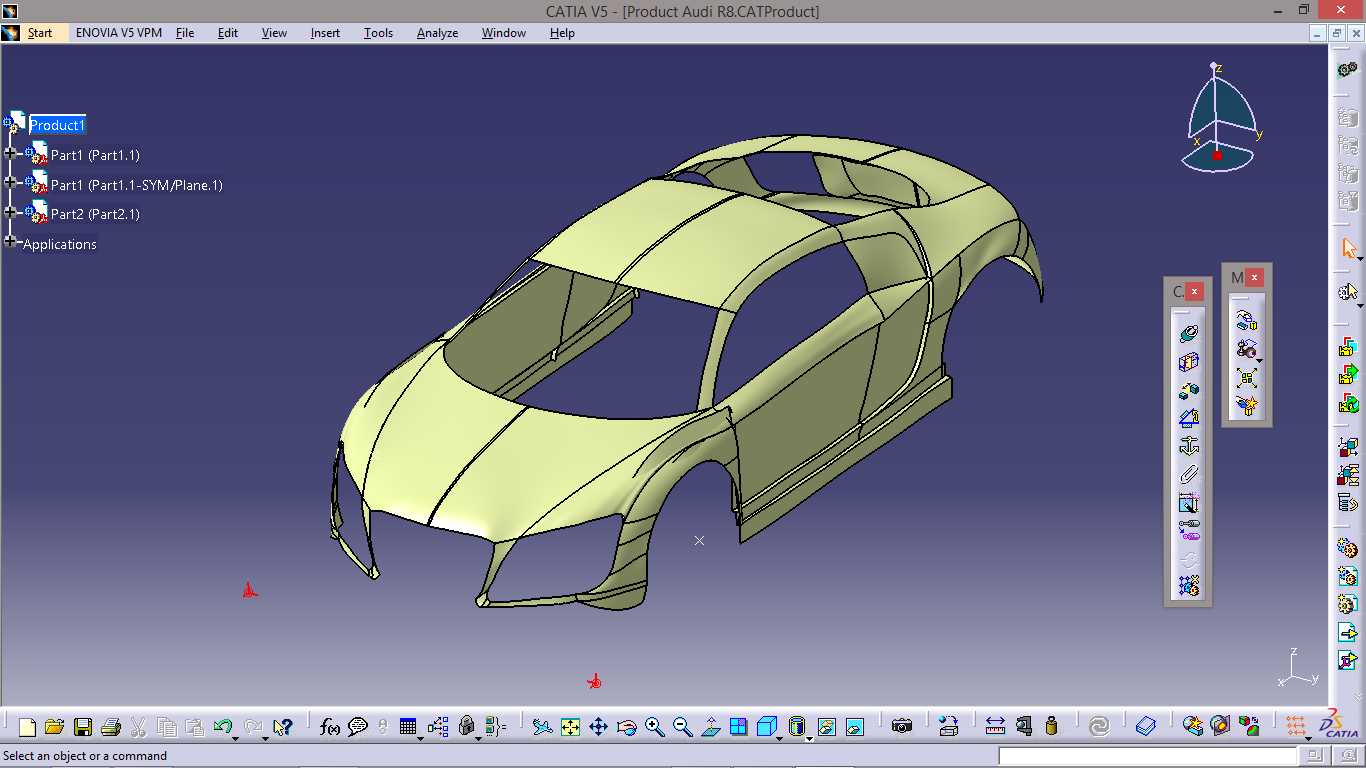
Task: Click the Capture camera icon
Action: 902,727
